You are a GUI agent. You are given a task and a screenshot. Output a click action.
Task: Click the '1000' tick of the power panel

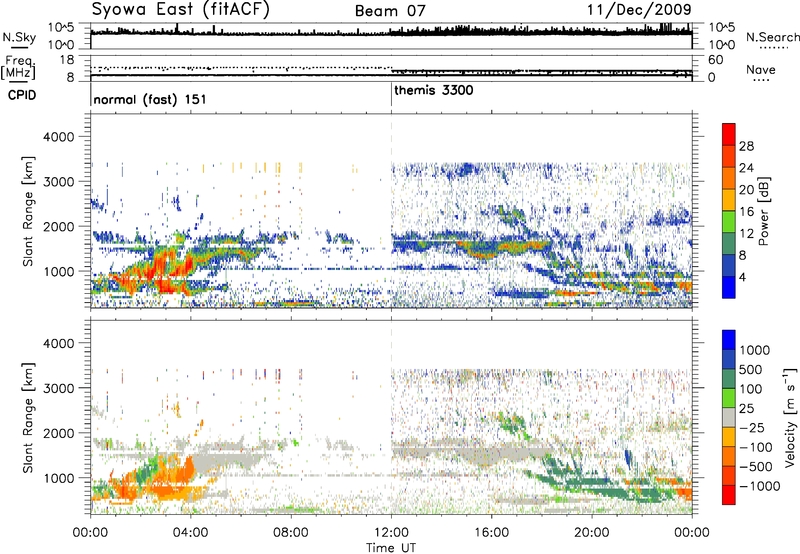[x=58, y=271]
